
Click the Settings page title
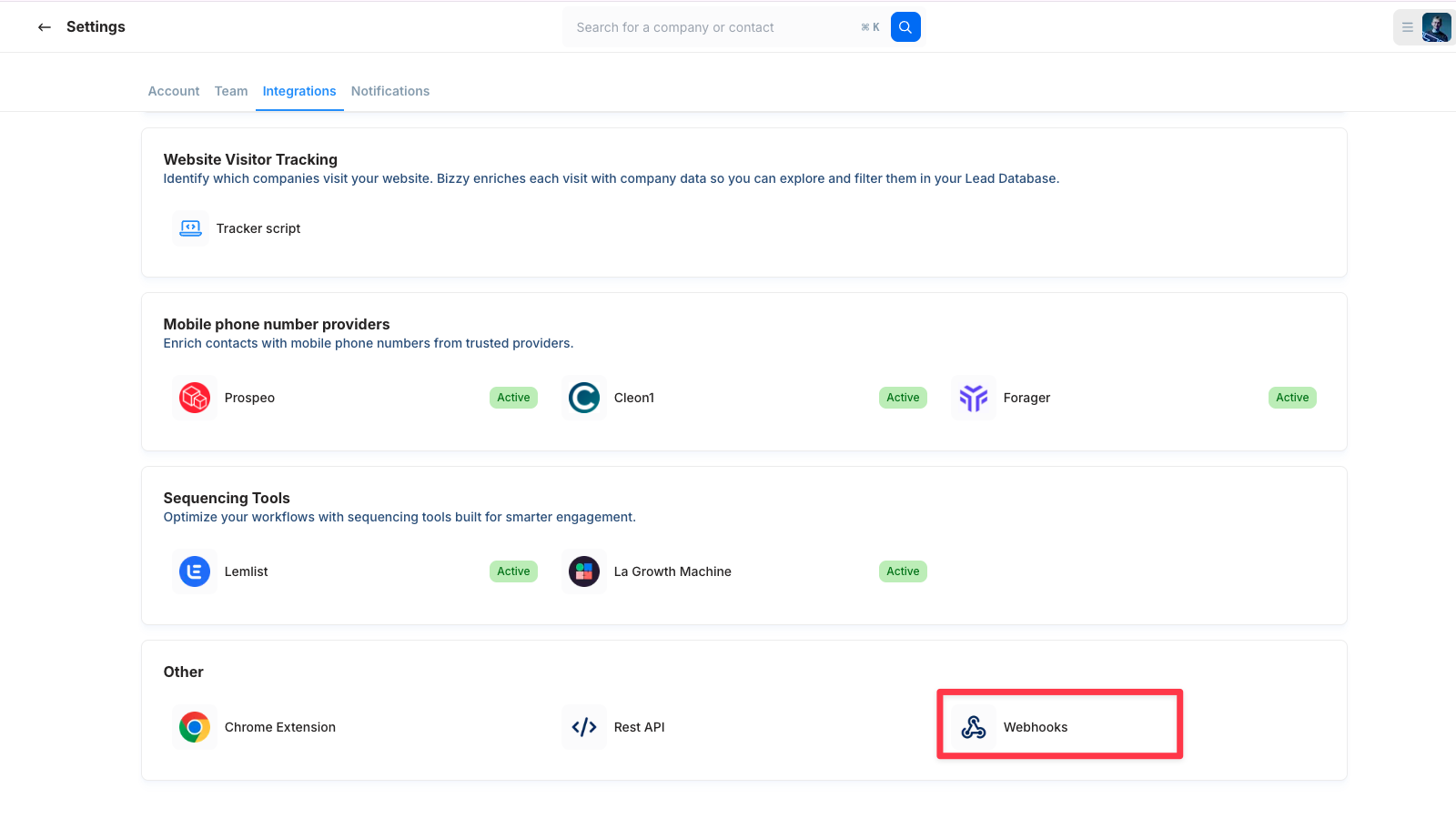[x=96, y=27]
